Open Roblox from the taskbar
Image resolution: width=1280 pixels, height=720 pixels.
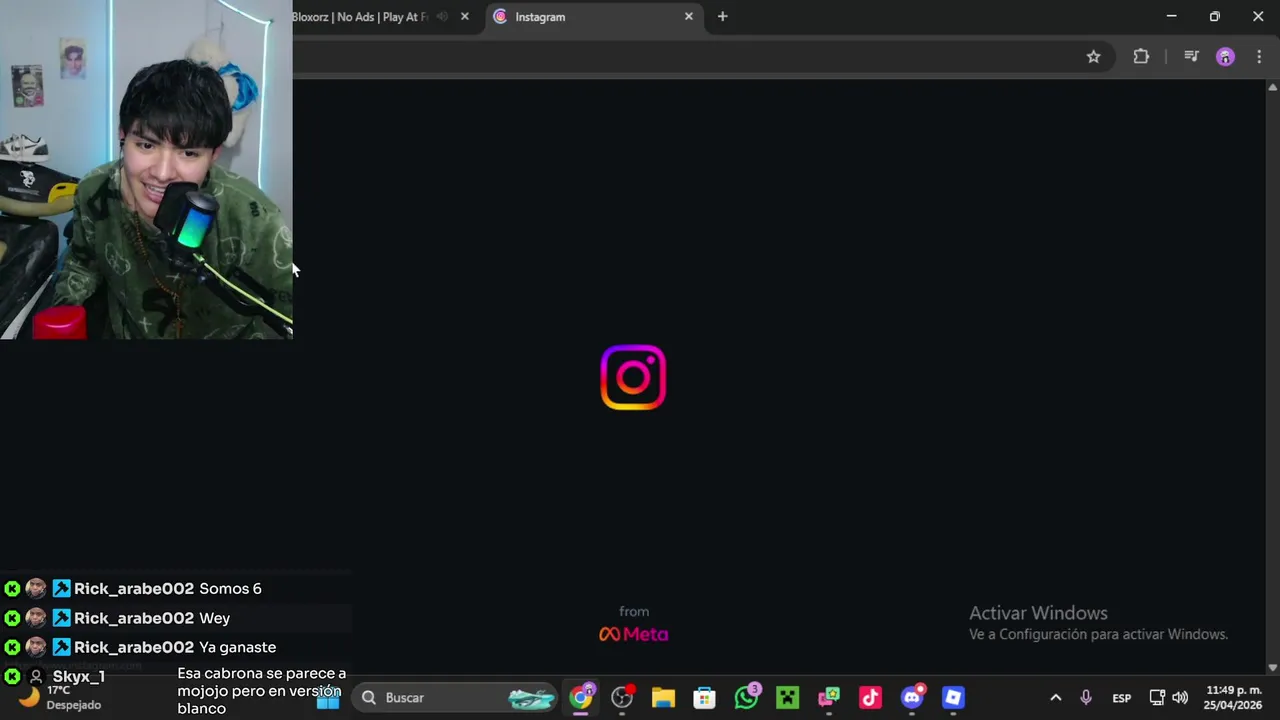point(953,697)
